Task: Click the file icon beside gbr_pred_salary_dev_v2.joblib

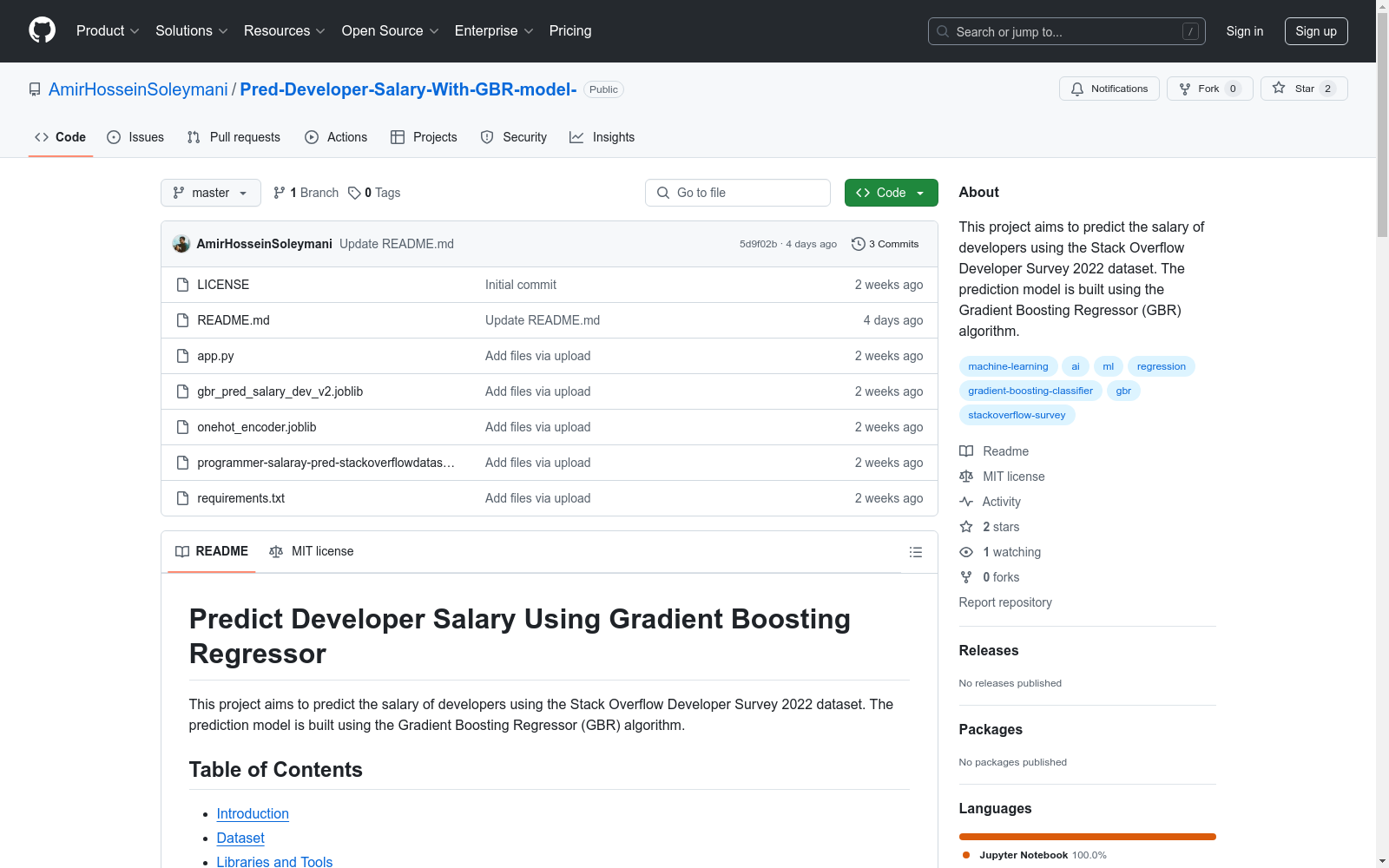Action: [182, 391]
